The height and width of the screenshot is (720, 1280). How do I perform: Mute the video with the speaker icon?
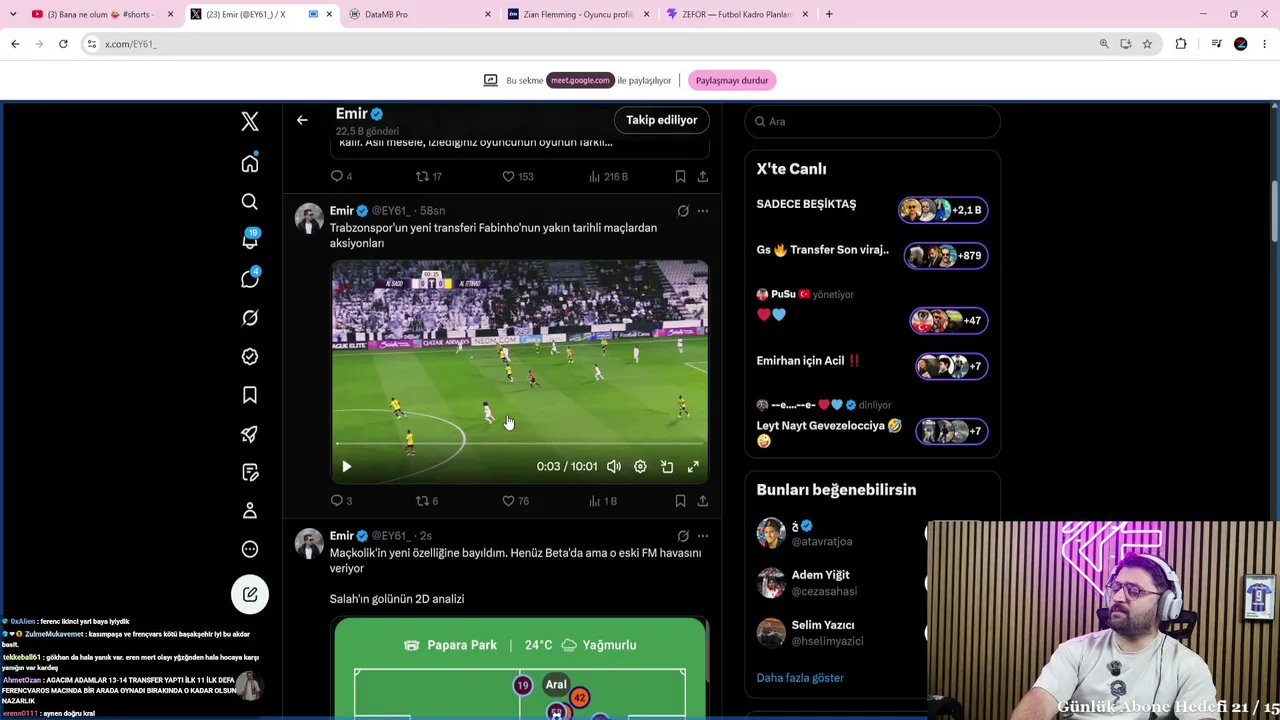point(614,467)
